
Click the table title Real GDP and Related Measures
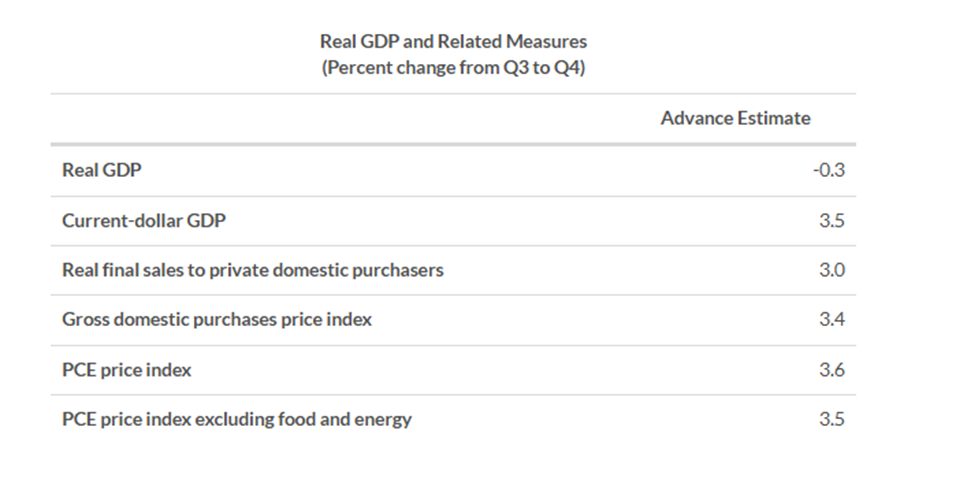coord(453,41)
